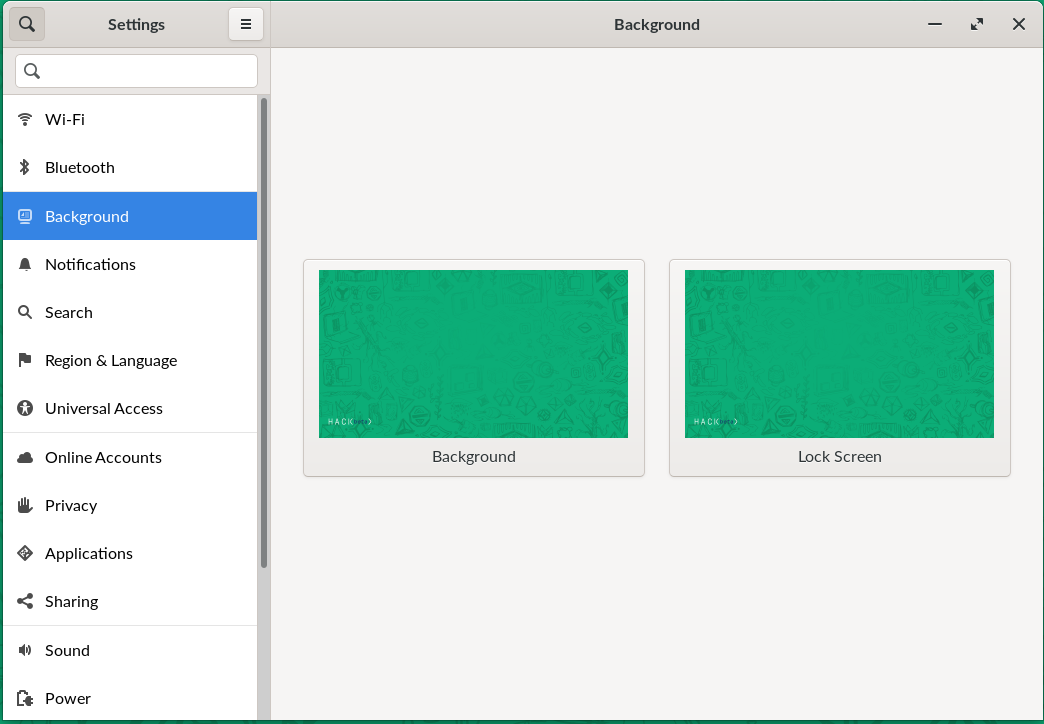Open Region & Language settings
This screenshot has height=724, width=1044.
(x=130, y=360)
